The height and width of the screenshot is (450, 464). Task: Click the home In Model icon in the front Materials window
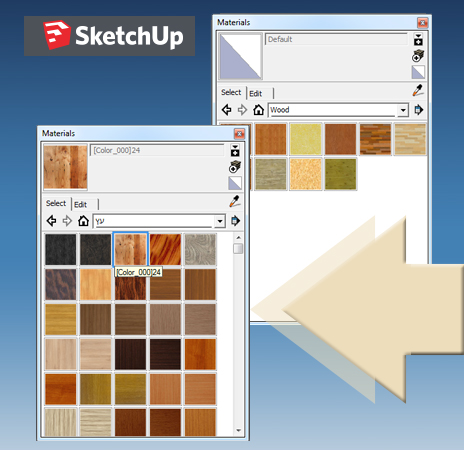click(x=83, y=221)
